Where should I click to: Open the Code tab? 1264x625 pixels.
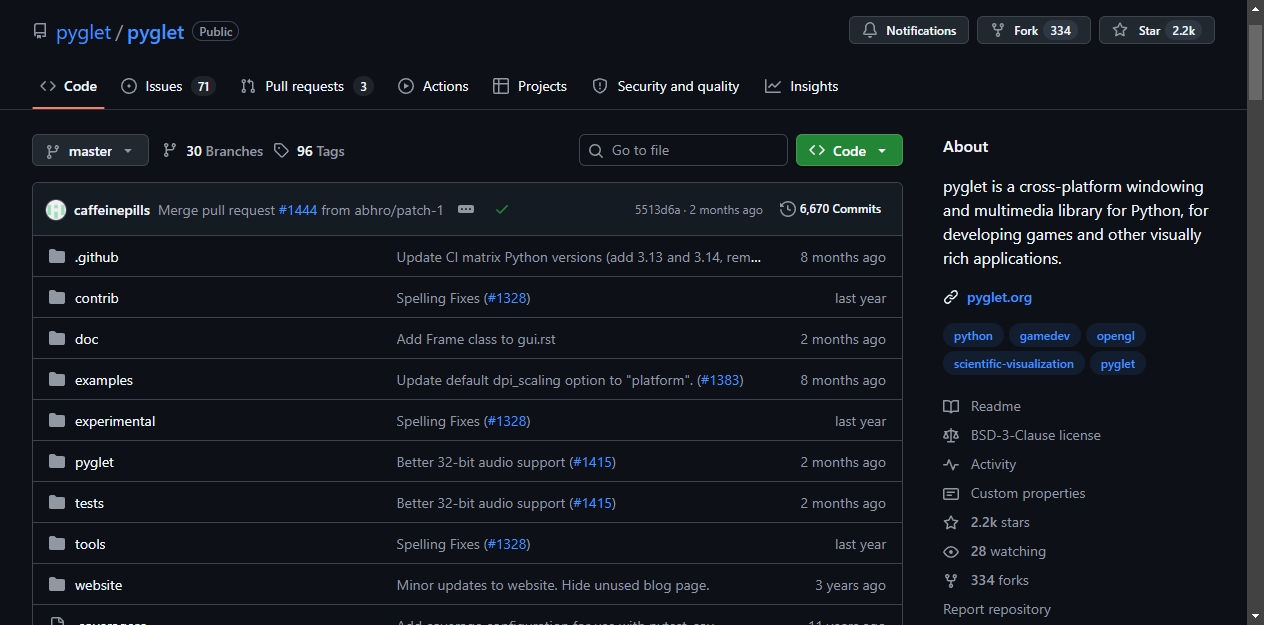pos(68,86)
